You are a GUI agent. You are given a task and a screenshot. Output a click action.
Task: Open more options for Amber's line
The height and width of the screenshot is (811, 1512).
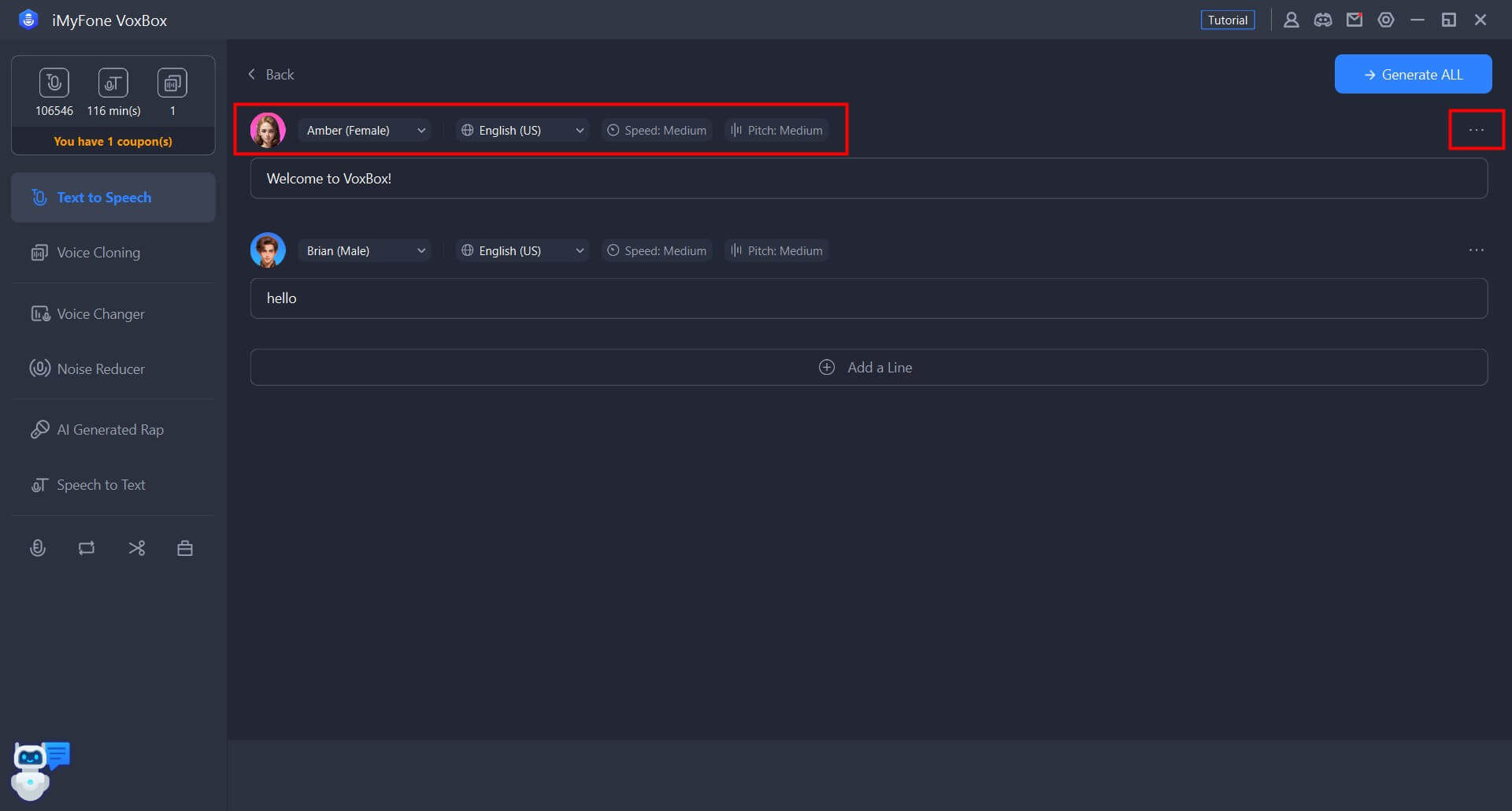[x=1477, y=130]
